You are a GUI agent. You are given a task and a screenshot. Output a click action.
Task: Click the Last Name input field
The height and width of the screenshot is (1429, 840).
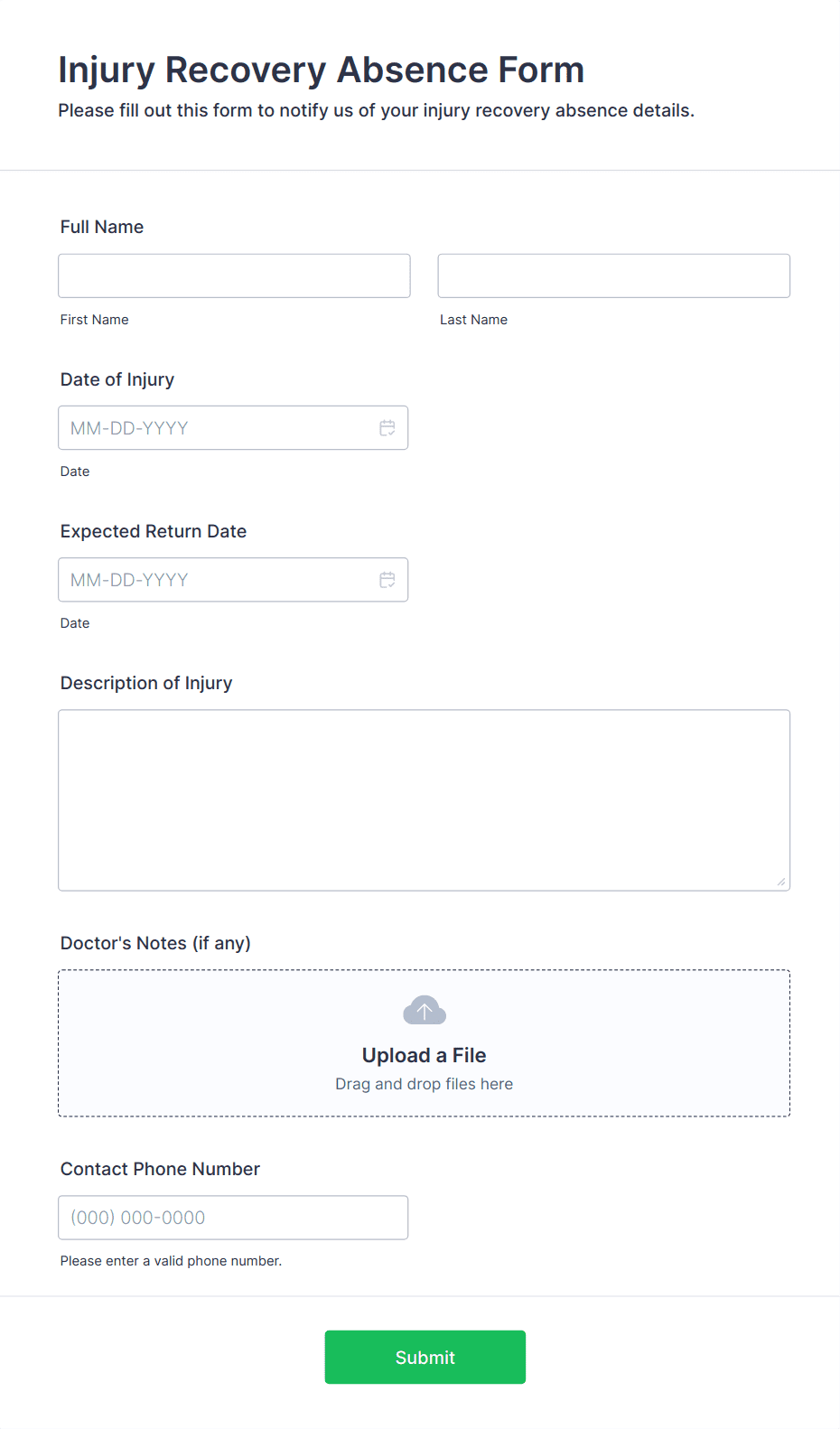point(613,276)
